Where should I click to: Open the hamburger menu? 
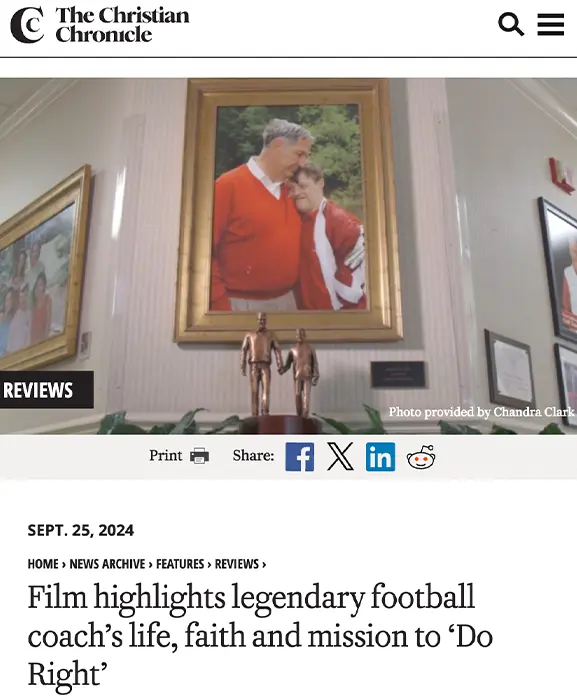tap(550, 24)
